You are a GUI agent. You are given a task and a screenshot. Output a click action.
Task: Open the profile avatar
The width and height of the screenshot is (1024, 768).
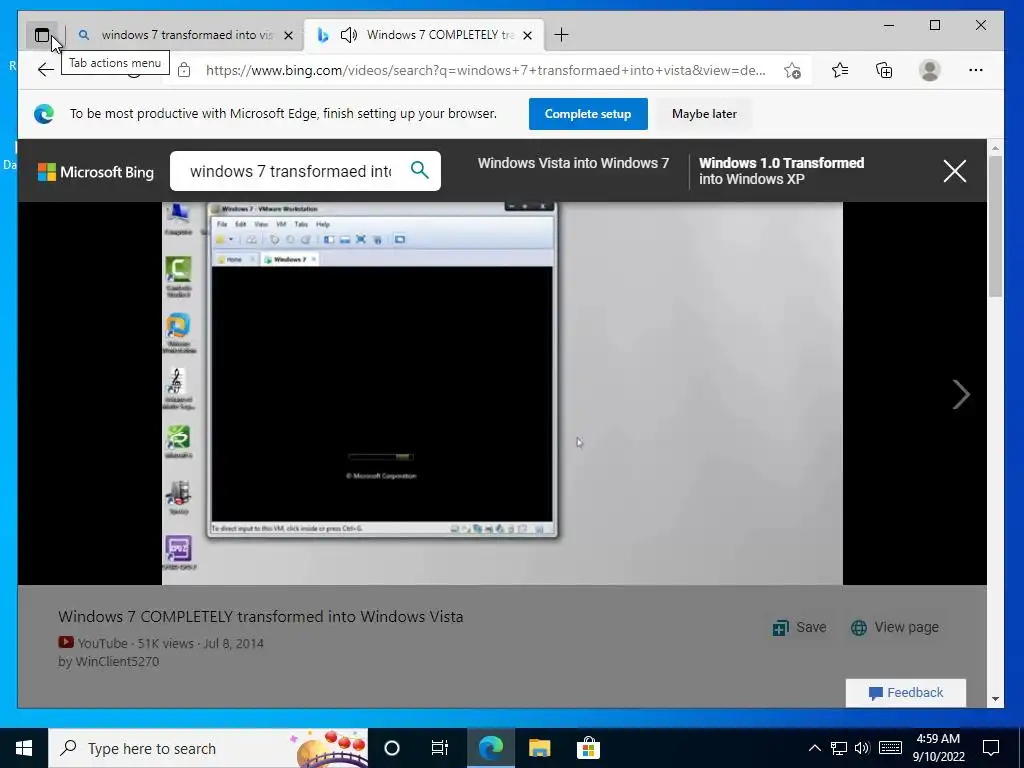tap(929, 70)
